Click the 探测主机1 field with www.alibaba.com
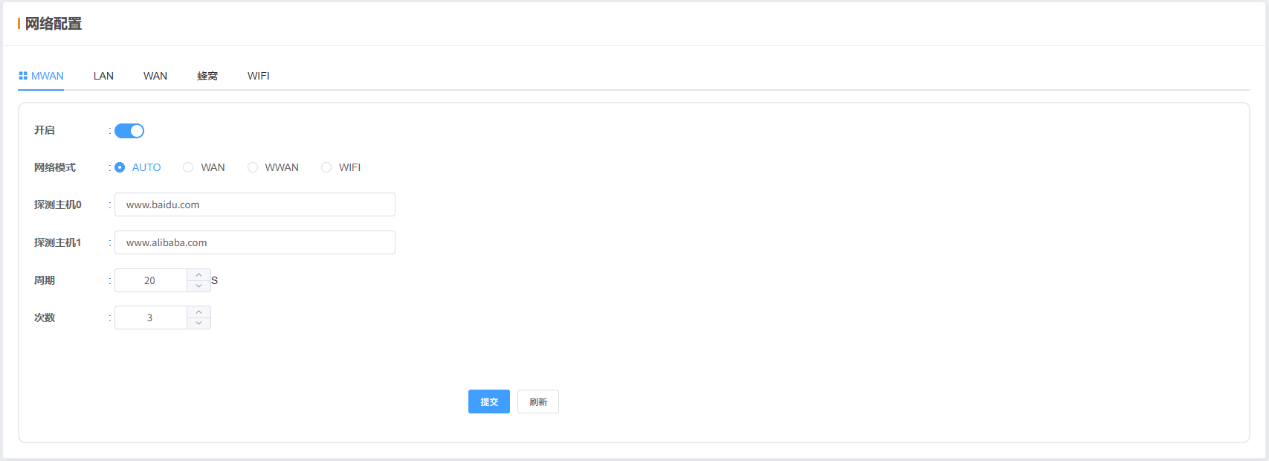The width and height of the screenshot is (1269, 461). coord(255,242)
